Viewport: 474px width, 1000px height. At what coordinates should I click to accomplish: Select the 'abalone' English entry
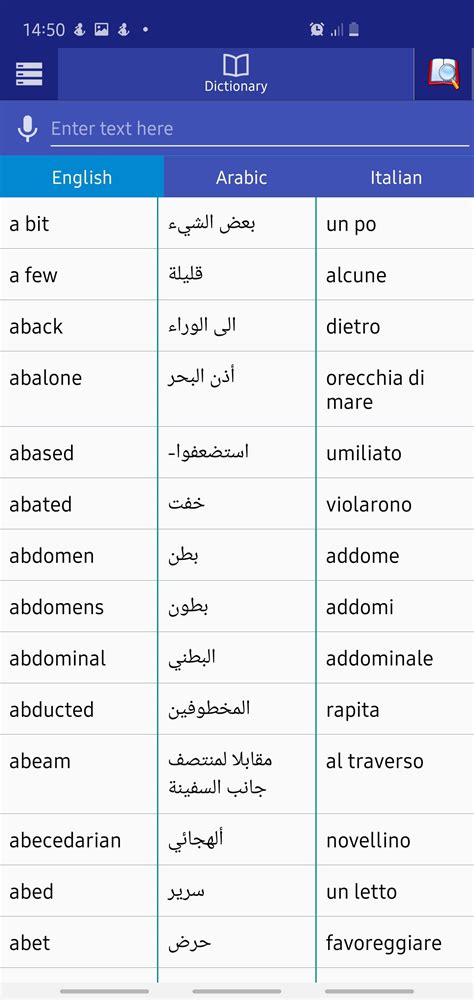click(x=45, y=378)
